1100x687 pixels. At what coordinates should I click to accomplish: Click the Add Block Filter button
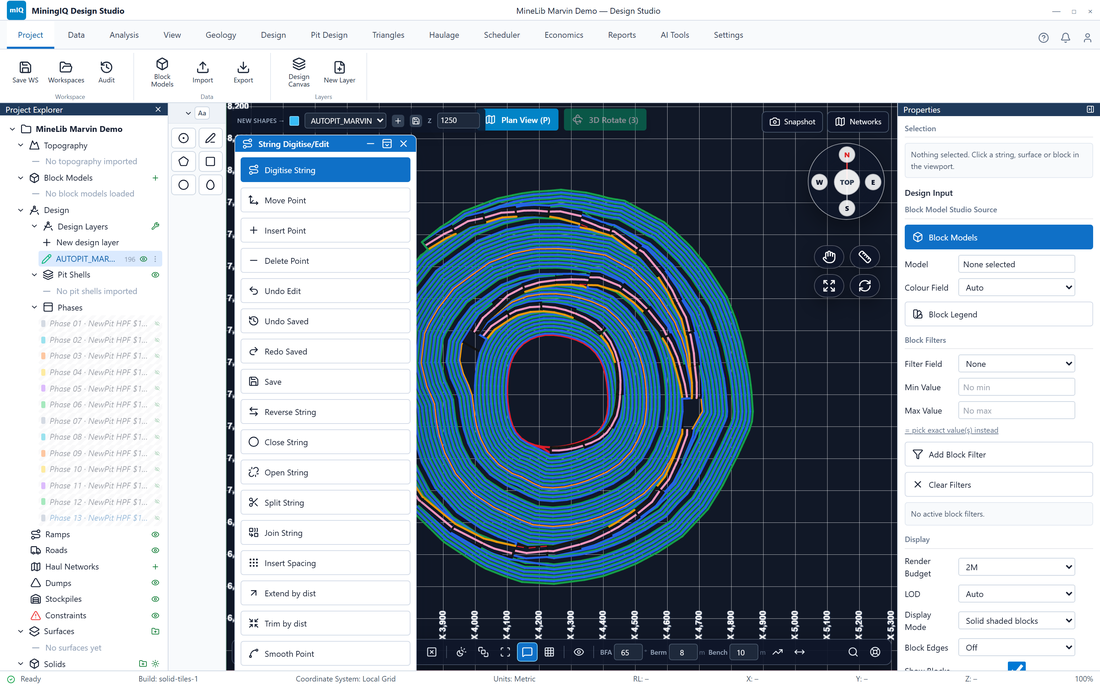(x=998, y=455)
